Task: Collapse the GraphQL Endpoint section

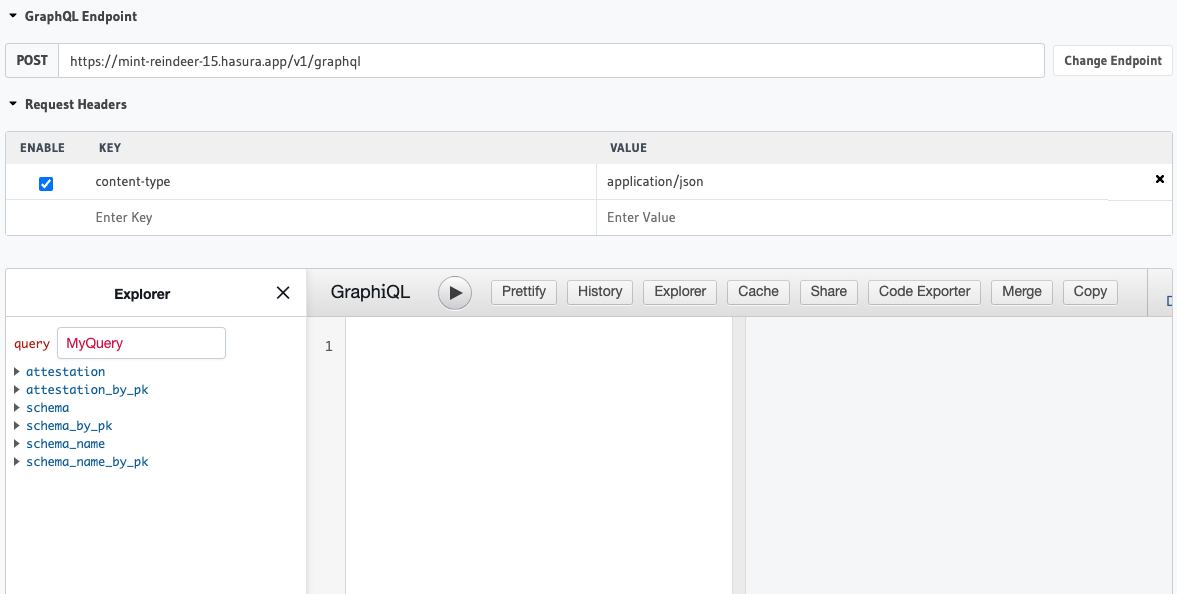Action: pos(13,17)
